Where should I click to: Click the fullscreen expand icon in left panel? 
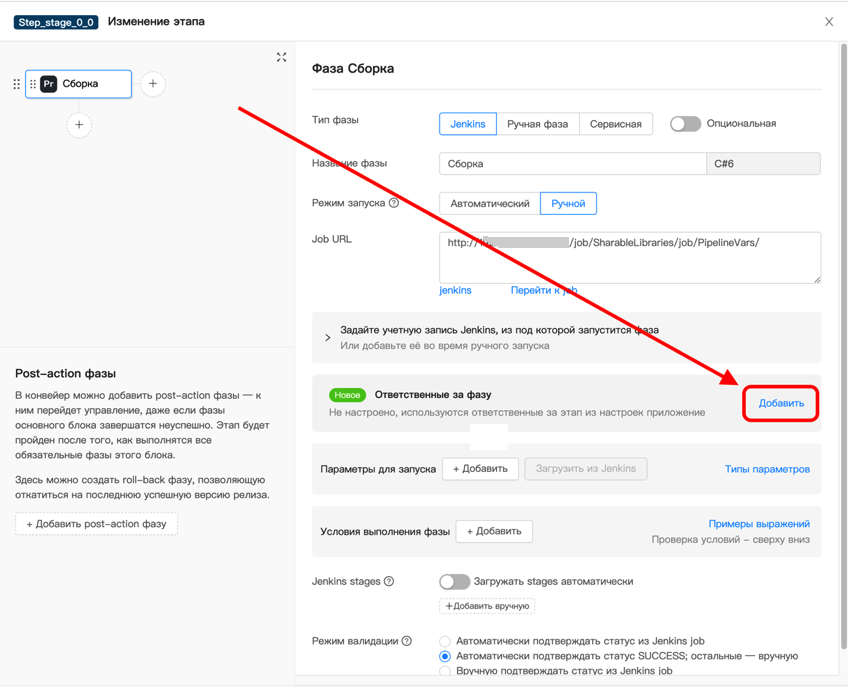281,57
